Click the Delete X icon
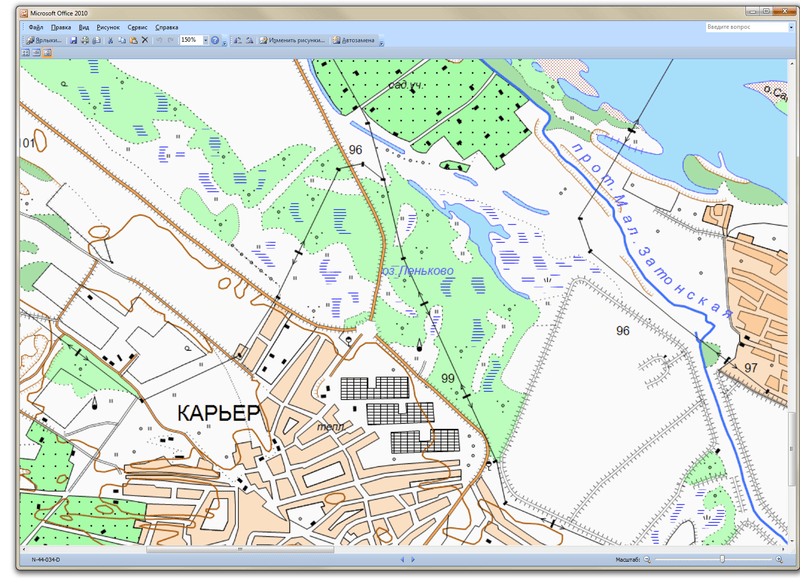The width and height of the screenshot is (800, 585). click(x=145, y=40)
